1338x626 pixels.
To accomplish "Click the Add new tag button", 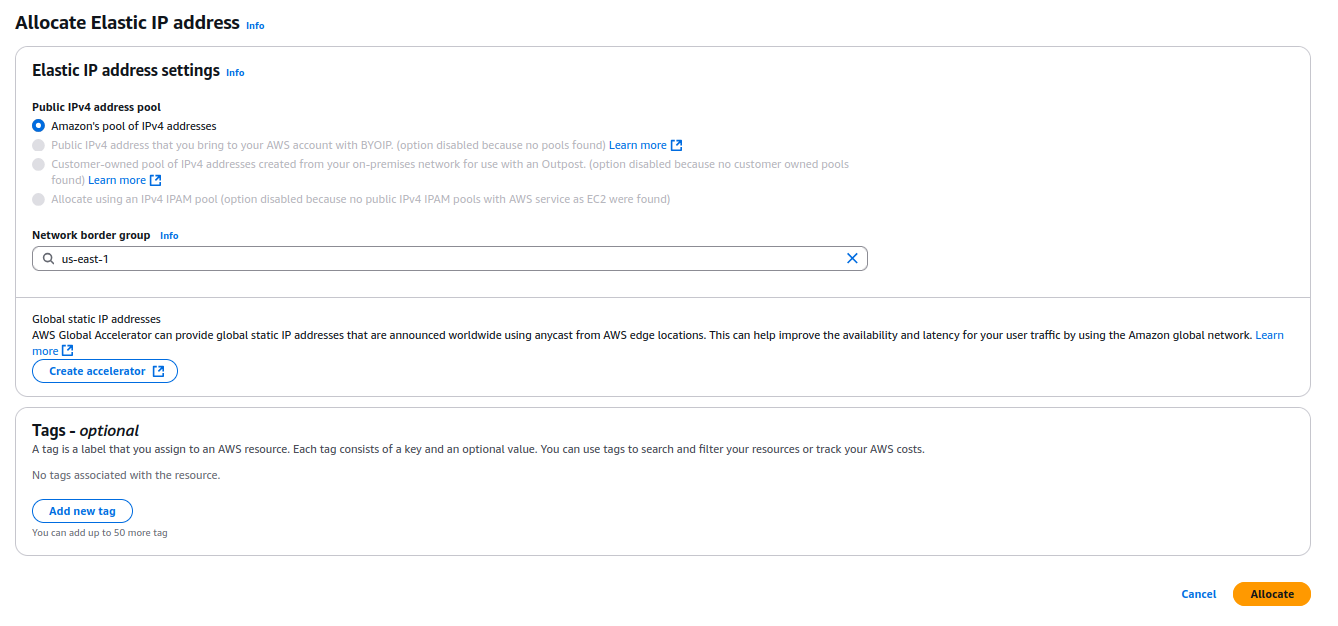I will [82, 511].
